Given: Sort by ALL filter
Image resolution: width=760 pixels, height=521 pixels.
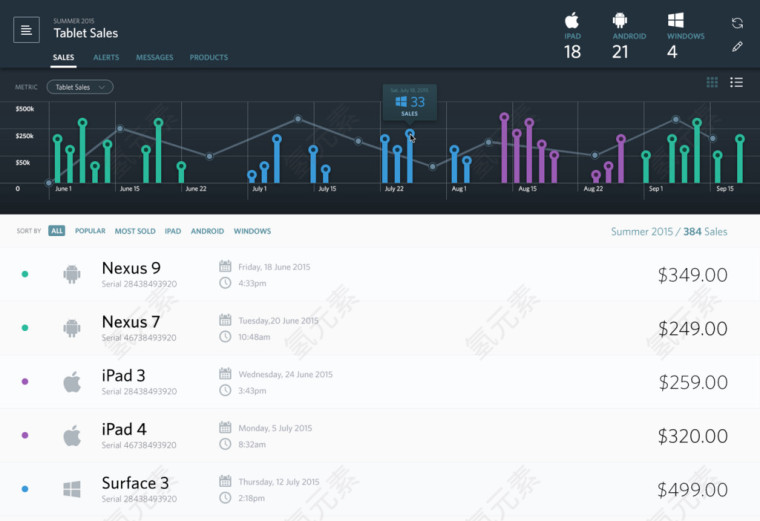Looking at the screenshot, I should (57, 231).
